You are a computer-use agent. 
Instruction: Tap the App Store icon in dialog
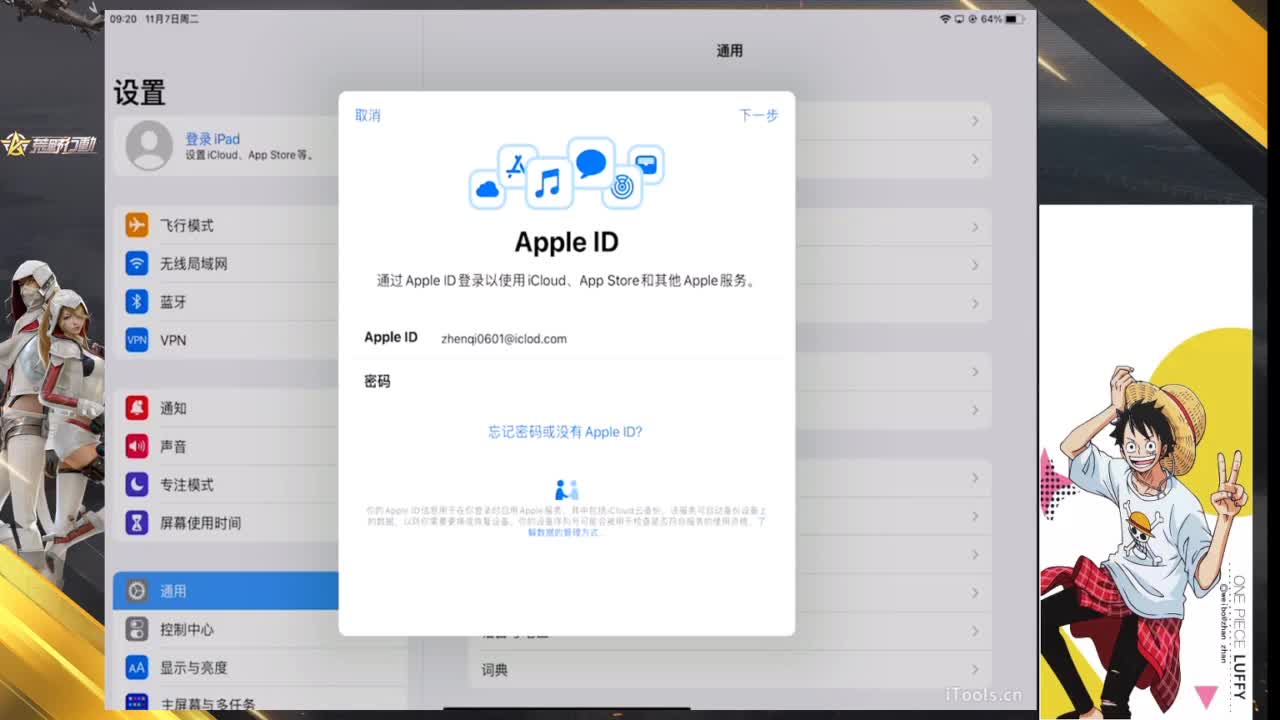515,165
